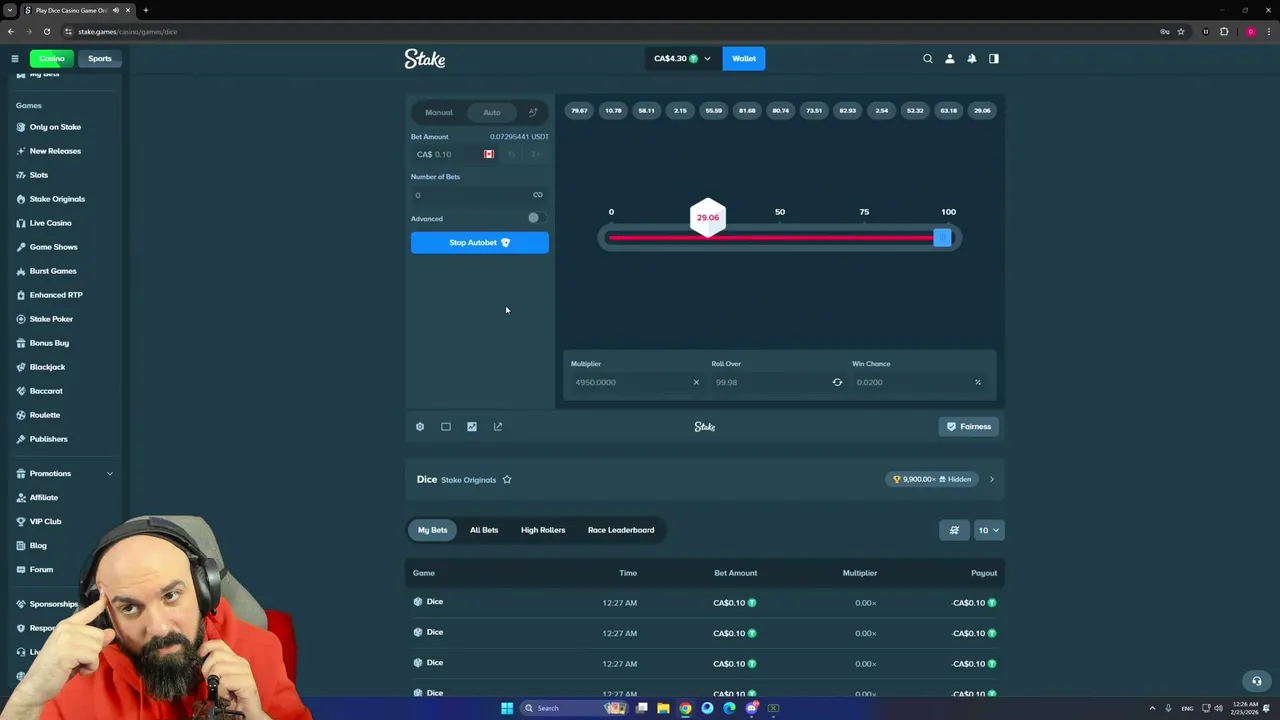Click the double bet 2× button
This screenshot has height=720, width=1280.
pyautogui.click(x=536, y=154)
